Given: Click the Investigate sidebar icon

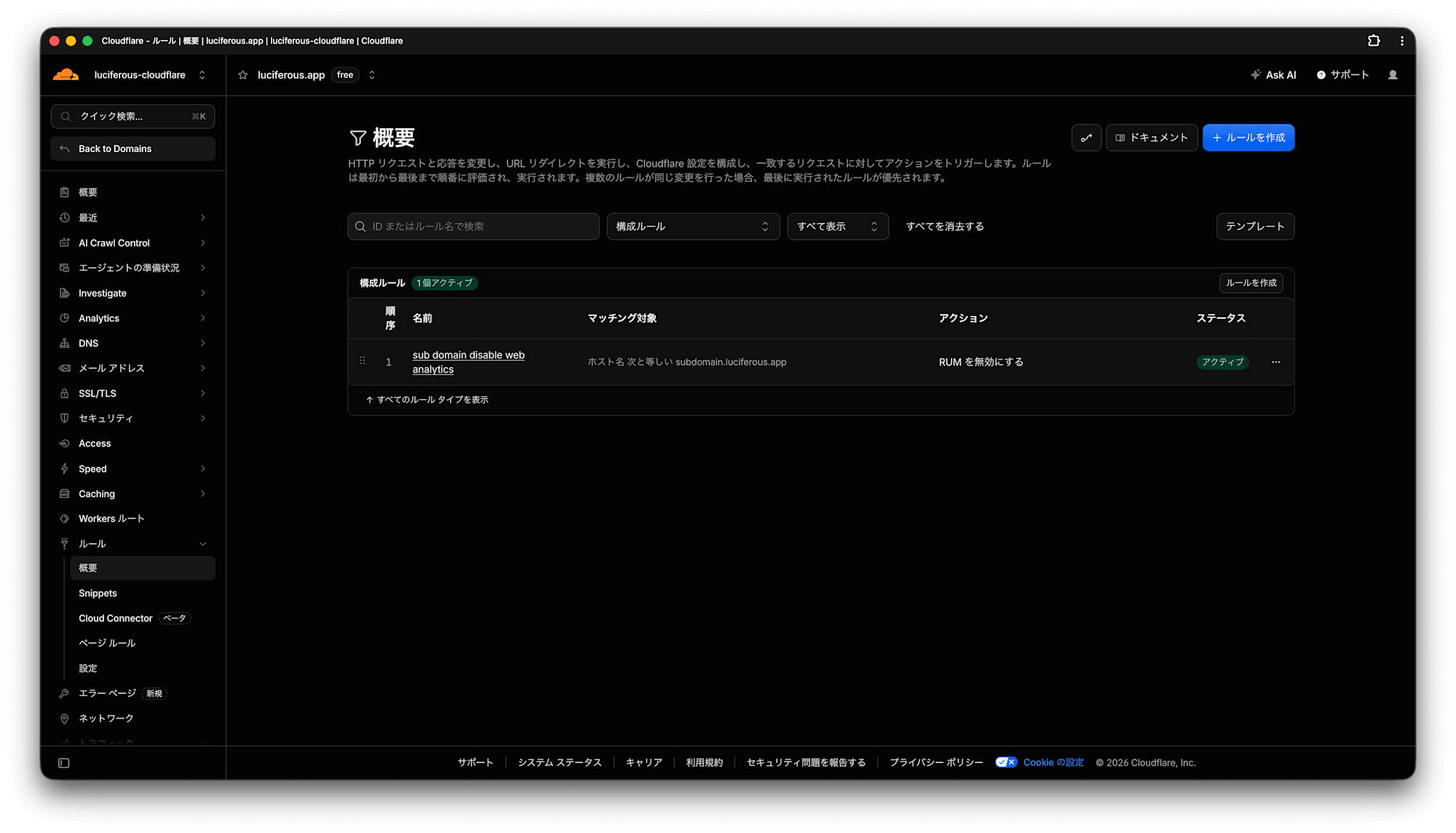Looking at the screenshot, I should [65, 293].
